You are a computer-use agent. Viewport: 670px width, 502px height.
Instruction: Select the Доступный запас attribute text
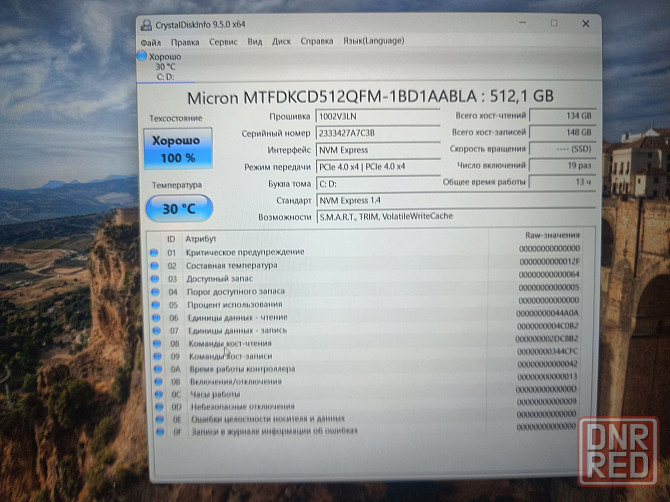pos(220,279)
